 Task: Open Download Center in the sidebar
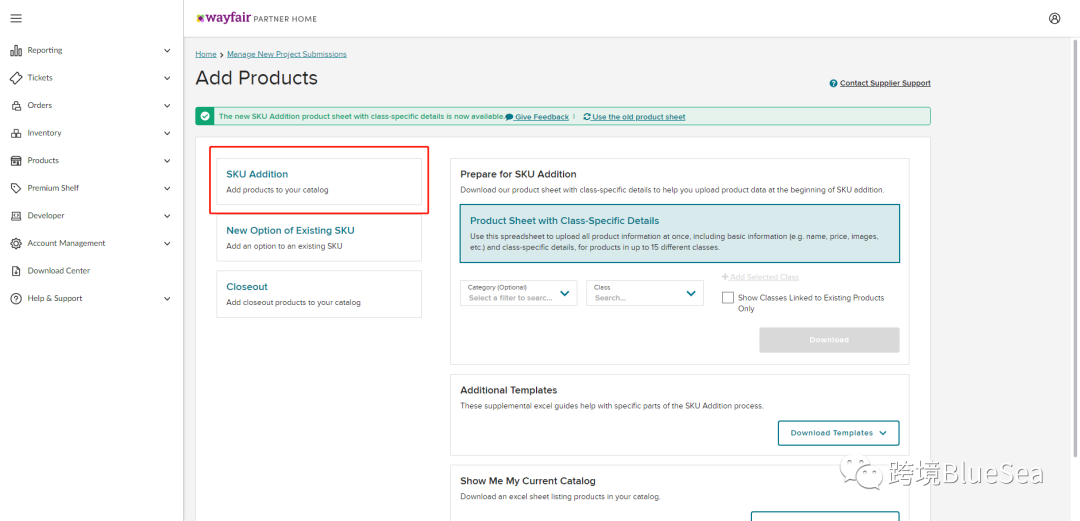pyautogui.click(x=59, y=271)
